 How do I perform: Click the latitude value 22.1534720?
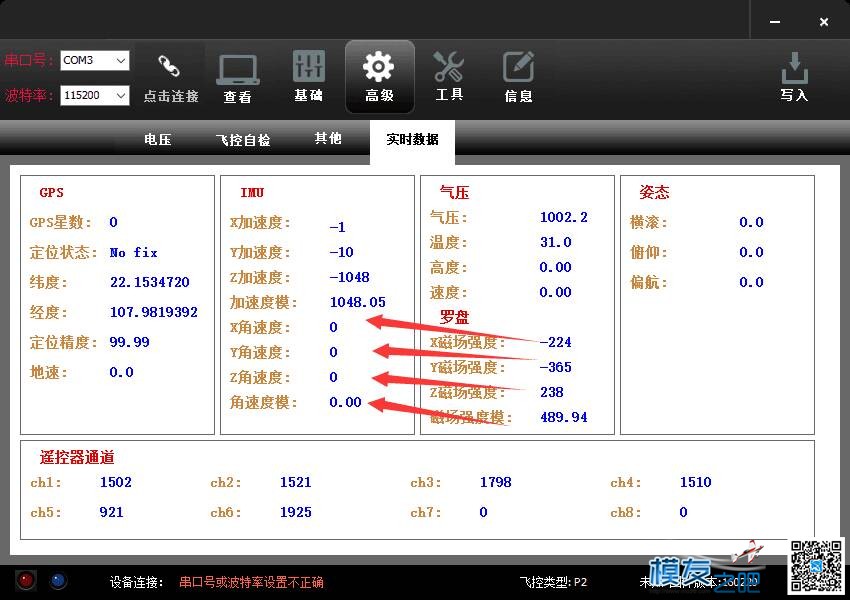coord(150,282)
